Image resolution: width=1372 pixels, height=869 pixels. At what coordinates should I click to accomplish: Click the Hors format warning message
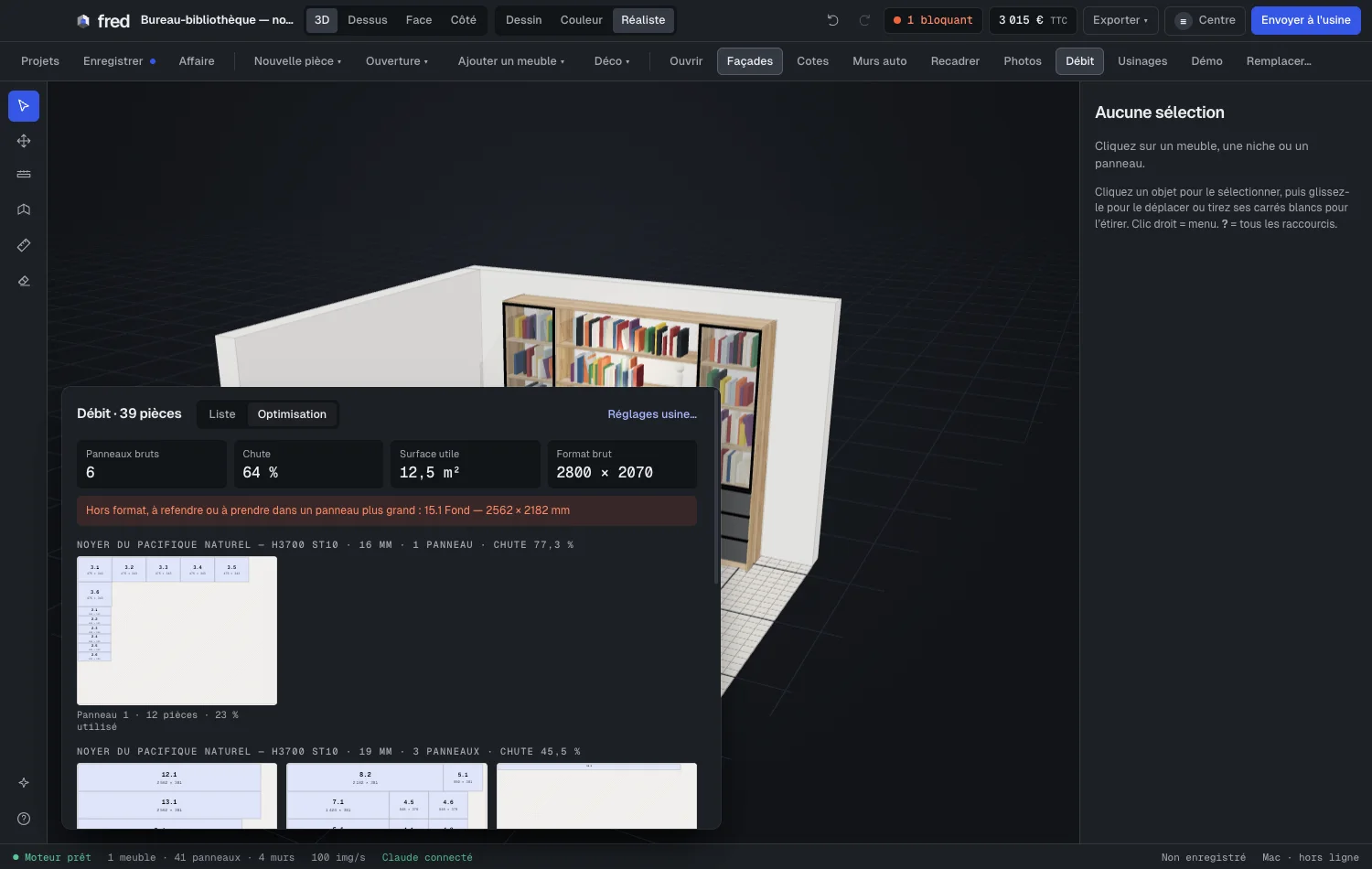click(x=387, y=510)
